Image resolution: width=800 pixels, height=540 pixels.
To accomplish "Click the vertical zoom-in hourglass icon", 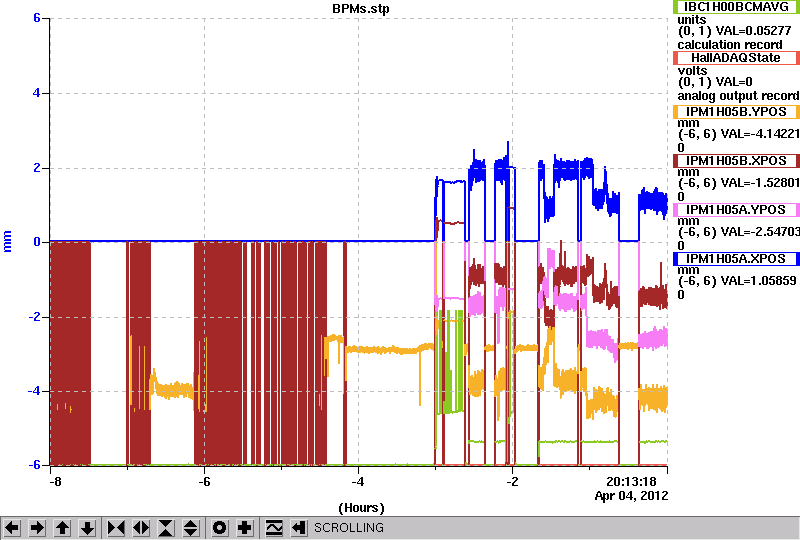I will [x=166, y=528].
